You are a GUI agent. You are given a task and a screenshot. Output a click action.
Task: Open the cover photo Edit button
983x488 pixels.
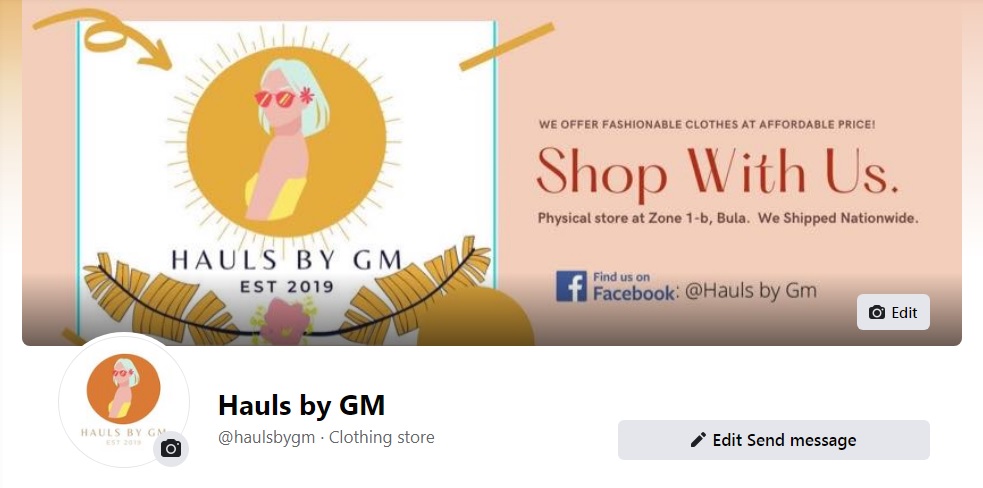[893, 312]
